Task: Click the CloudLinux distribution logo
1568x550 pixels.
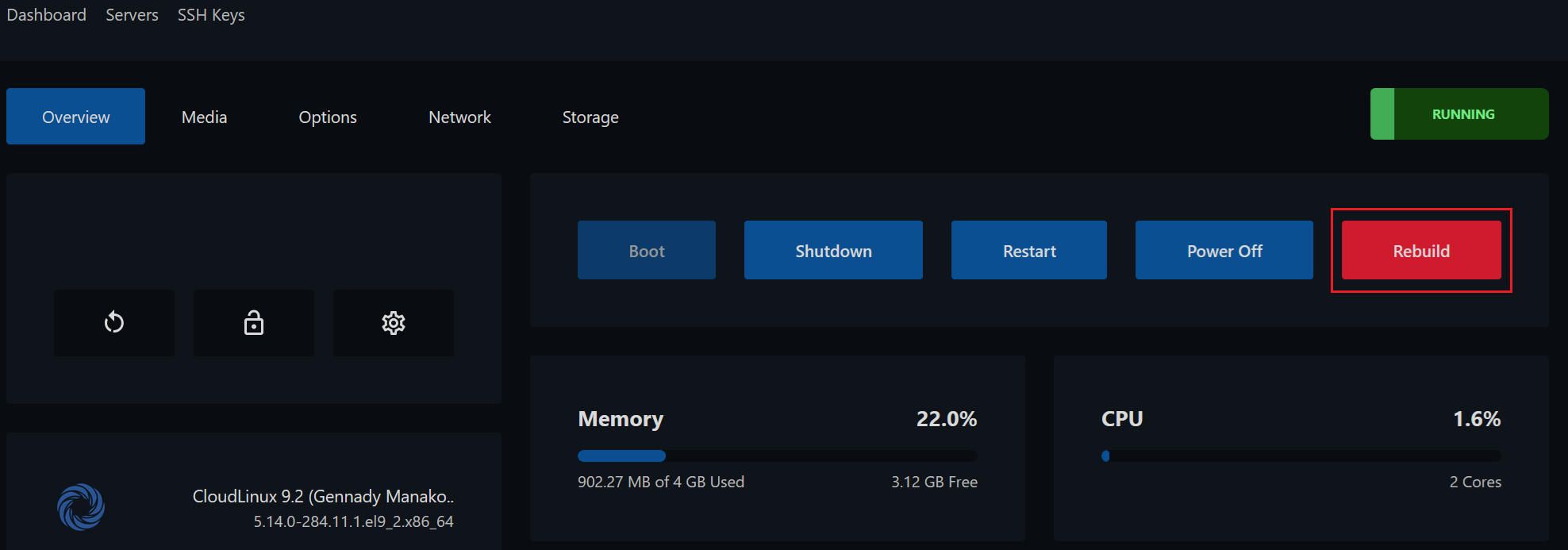Action: [82, 506]
